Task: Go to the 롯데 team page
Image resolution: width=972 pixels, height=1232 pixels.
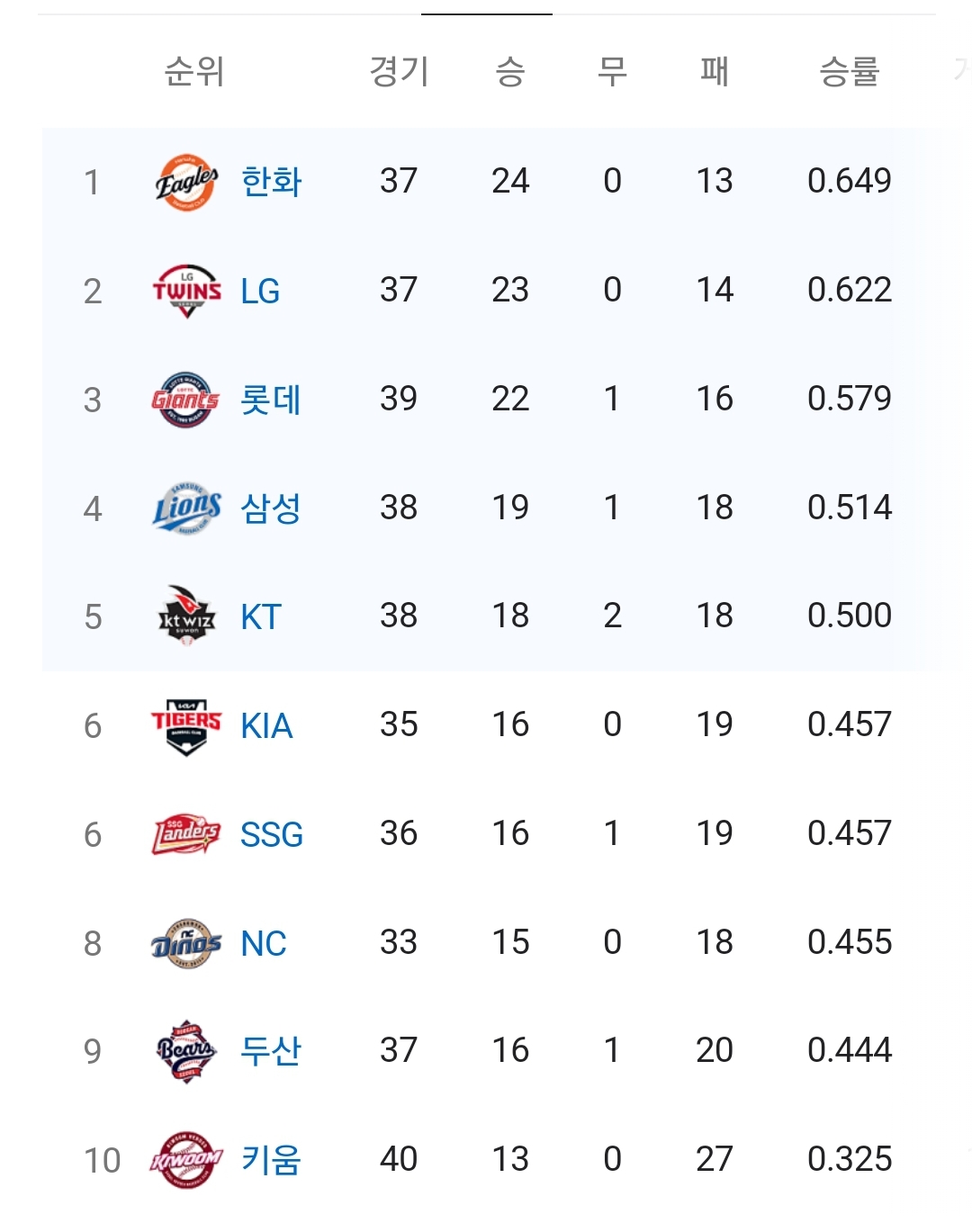Action: (271, 400)
